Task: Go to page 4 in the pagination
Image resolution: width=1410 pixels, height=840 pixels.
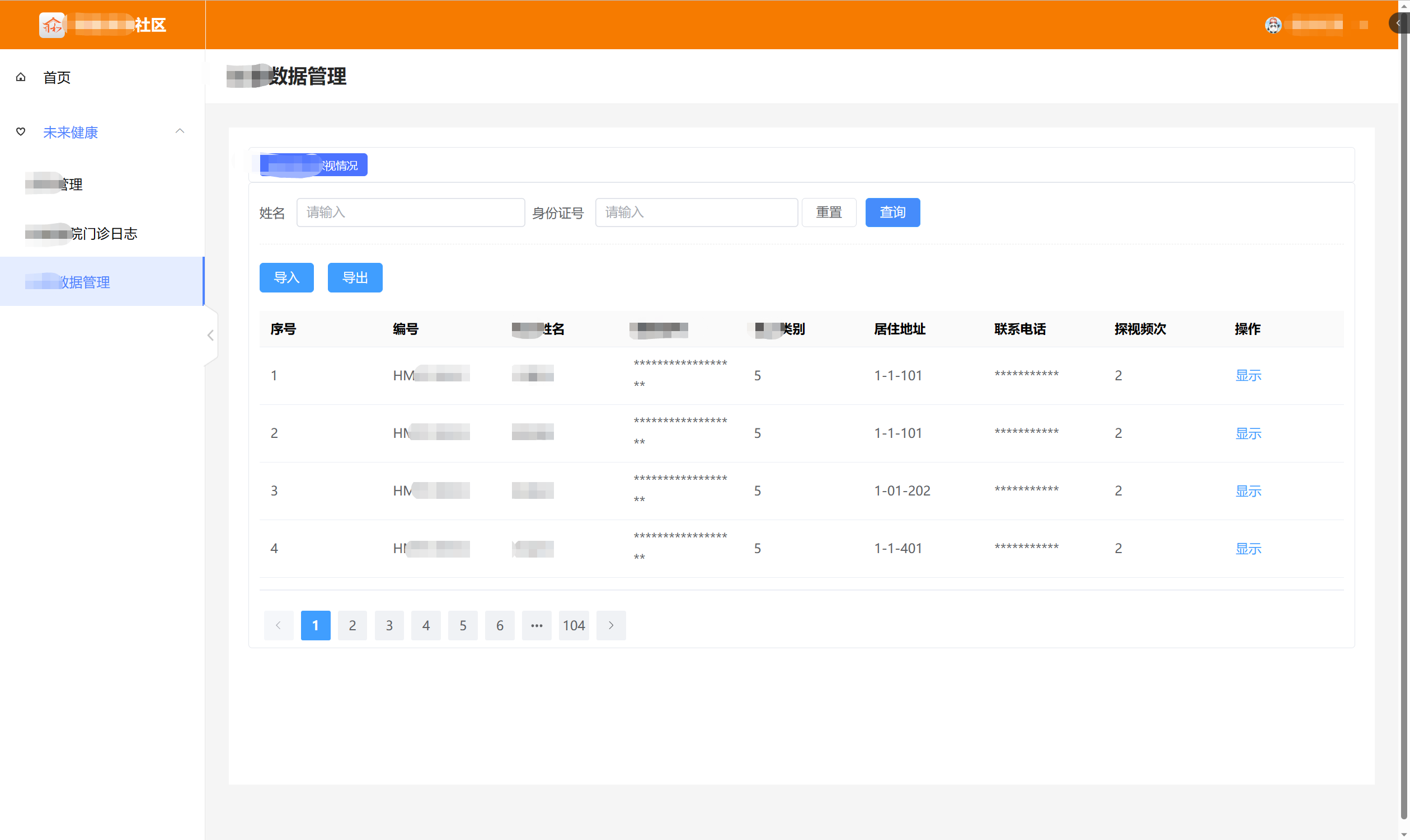Action: pyautogui.click(x=426, y=625)
